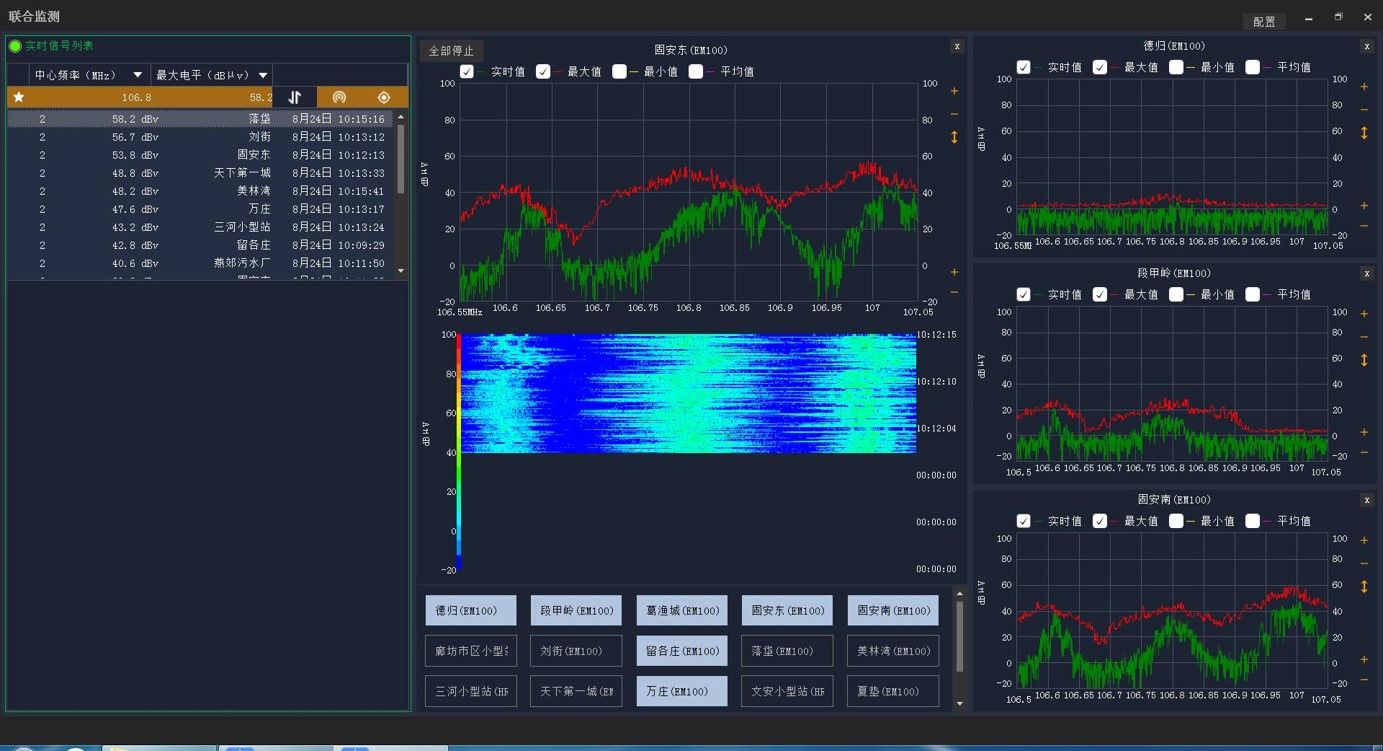Click the broadcast signal icon in the orange row

click(x=339, y=97)
